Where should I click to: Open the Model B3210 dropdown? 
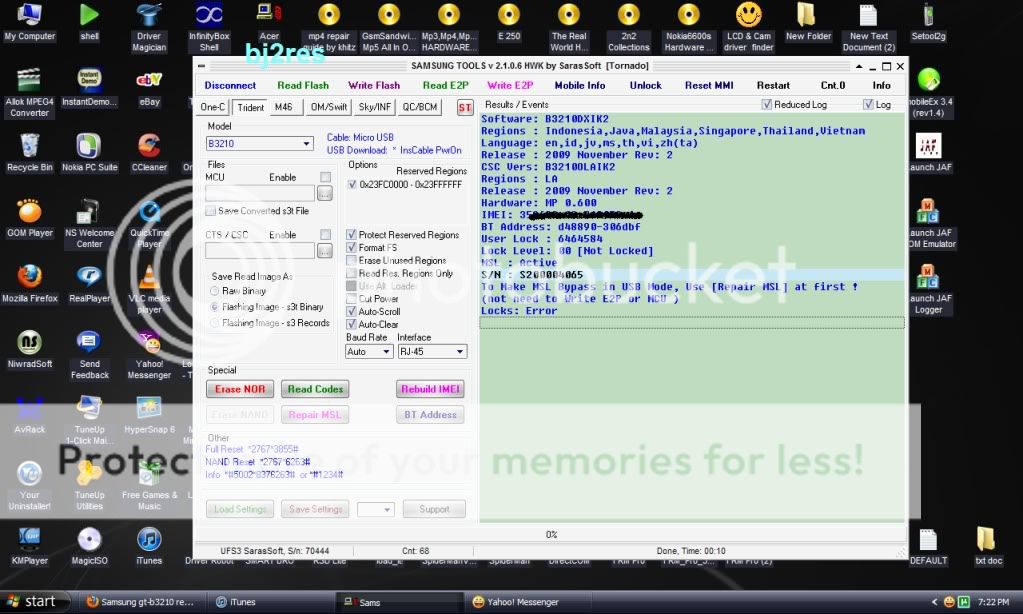(259, 144)
